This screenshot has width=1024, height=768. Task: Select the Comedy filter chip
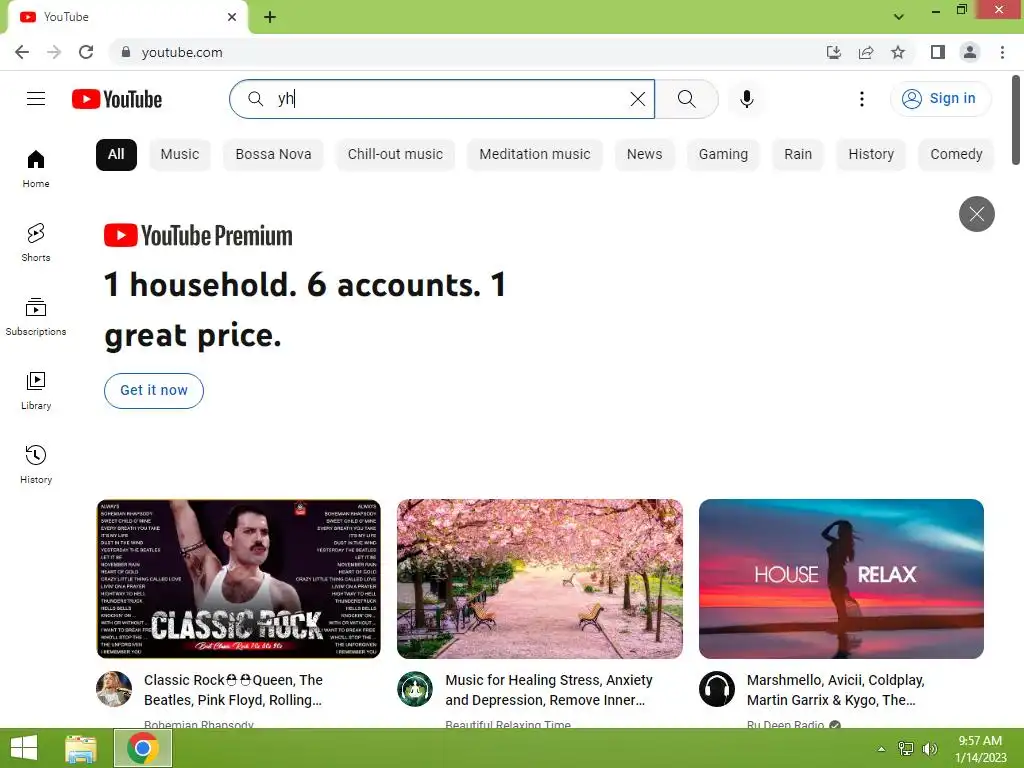956,154
